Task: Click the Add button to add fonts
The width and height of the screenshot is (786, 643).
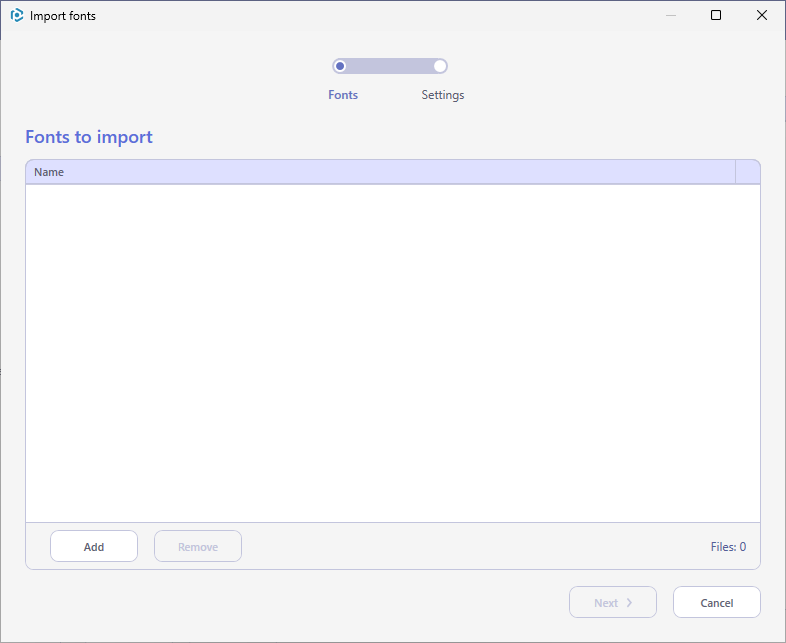Action: 94,546
